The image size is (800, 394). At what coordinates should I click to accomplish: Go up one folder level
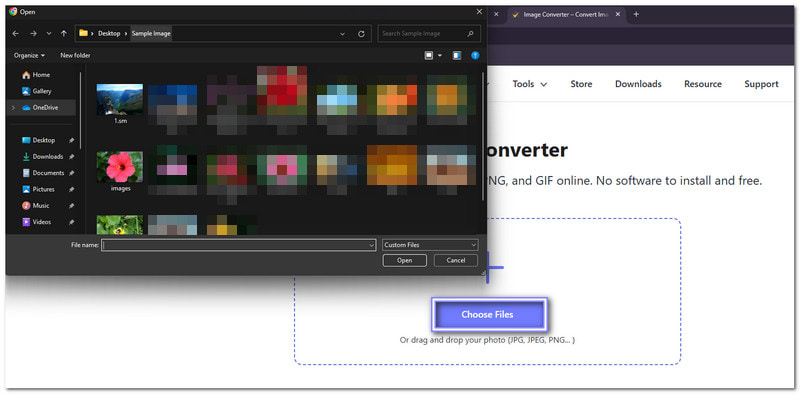[64, 34]
